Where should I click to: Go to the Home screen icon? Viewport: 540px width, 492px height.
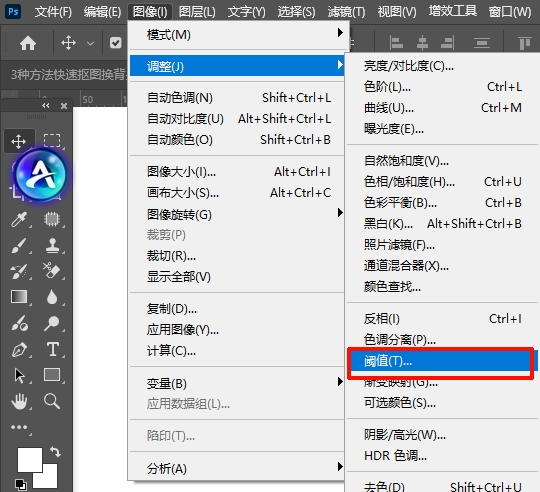[x=28, y=43]
